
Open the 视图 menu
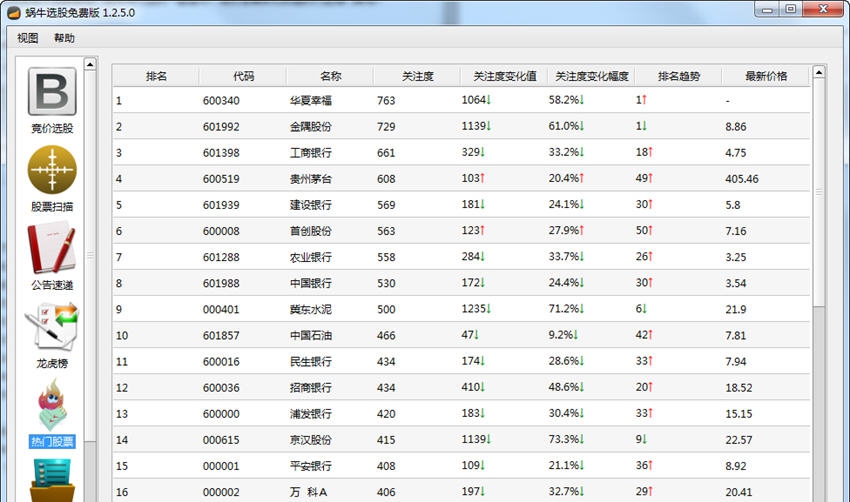pyautogui.click(x=28, y=38)
